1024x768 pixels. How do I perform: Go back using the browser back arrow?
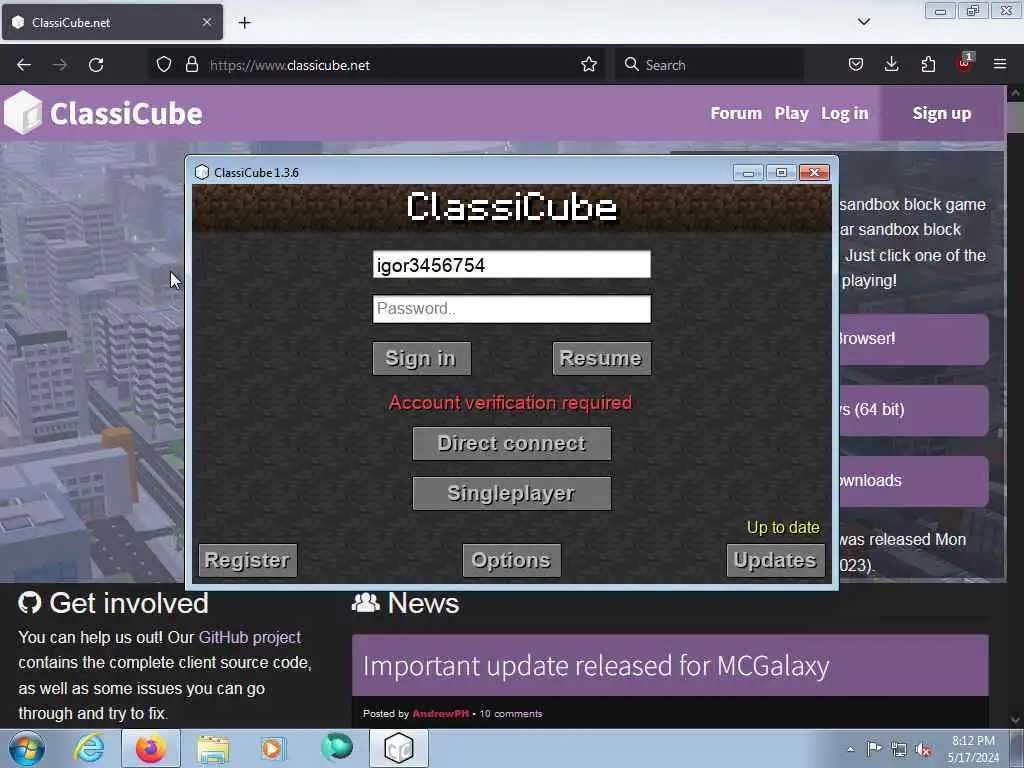pos(24,65)
